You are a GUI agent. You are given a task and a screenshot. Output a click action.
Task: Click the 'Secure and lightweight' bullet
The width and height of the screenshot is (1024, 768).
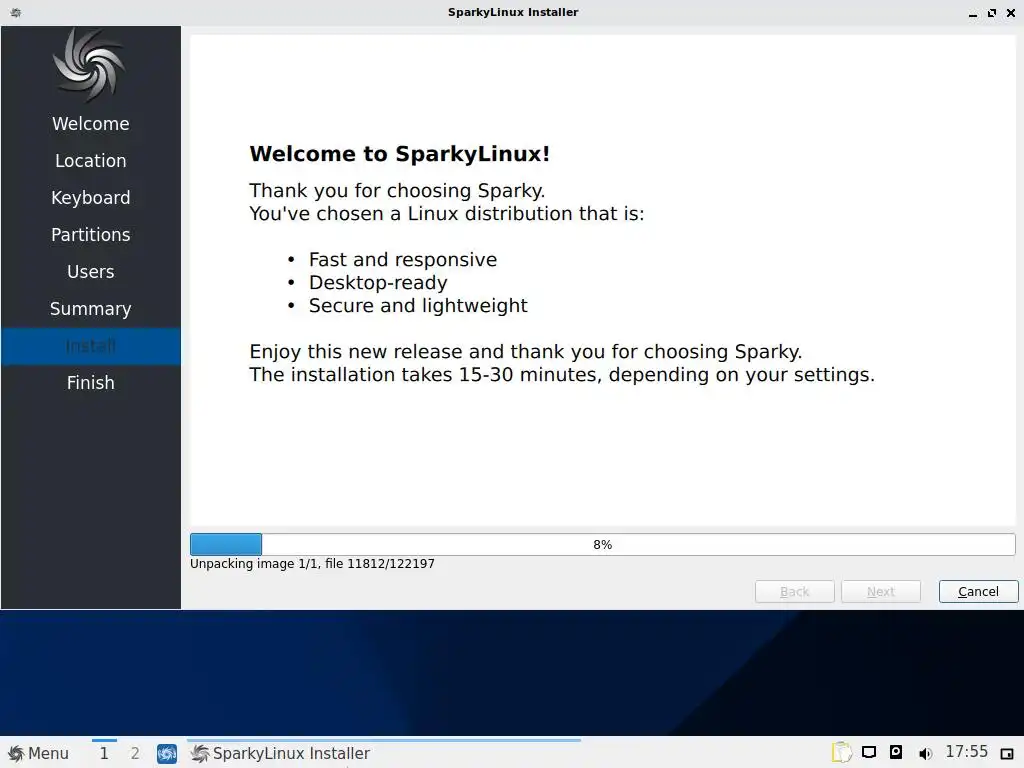(418, 306)
